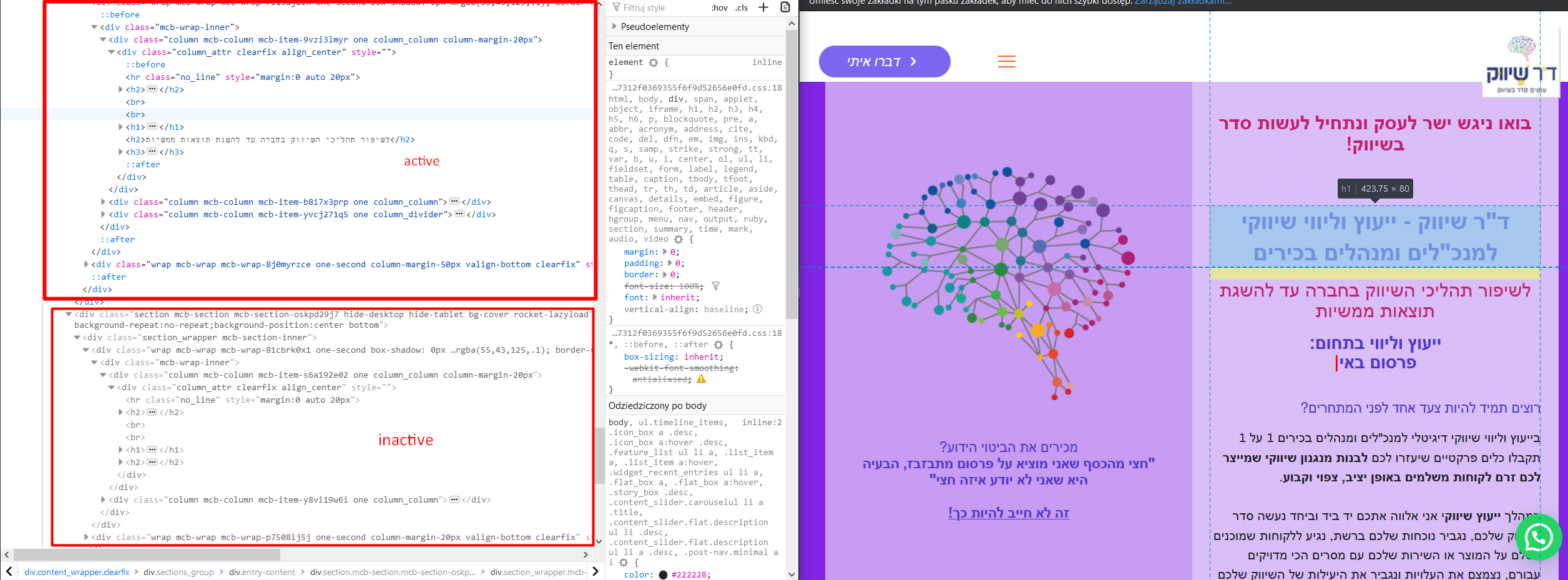1568x580 pixels.
Task: Click the #222228 color swatch
Action: pyautogui.click(x=663, y=574)
